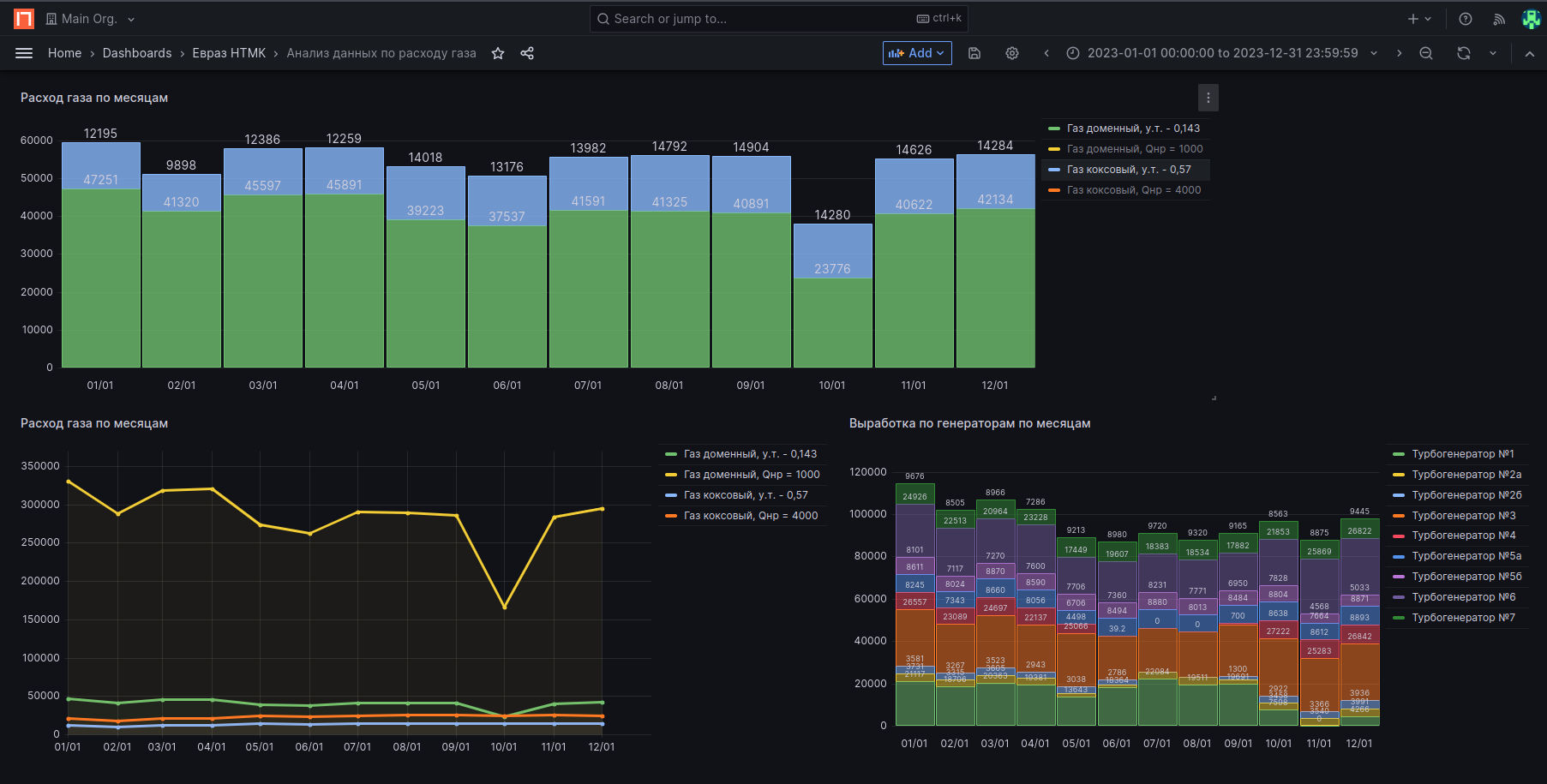
Task: Open the time range picker
Action: pos(1221,53)
